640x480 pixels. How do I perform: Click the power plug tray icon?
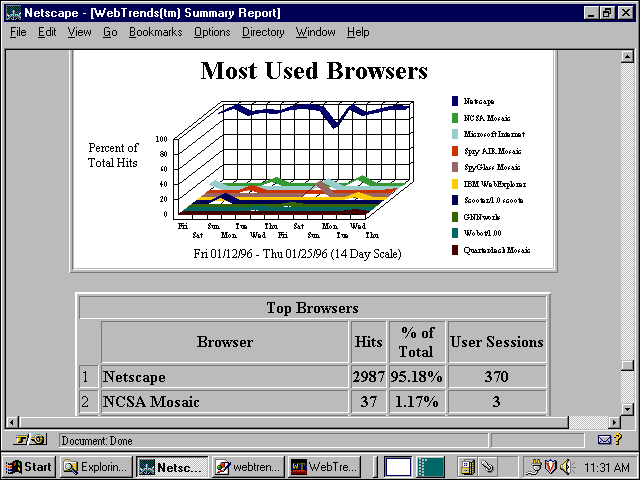pyautogui.click(x=534, y=467)
